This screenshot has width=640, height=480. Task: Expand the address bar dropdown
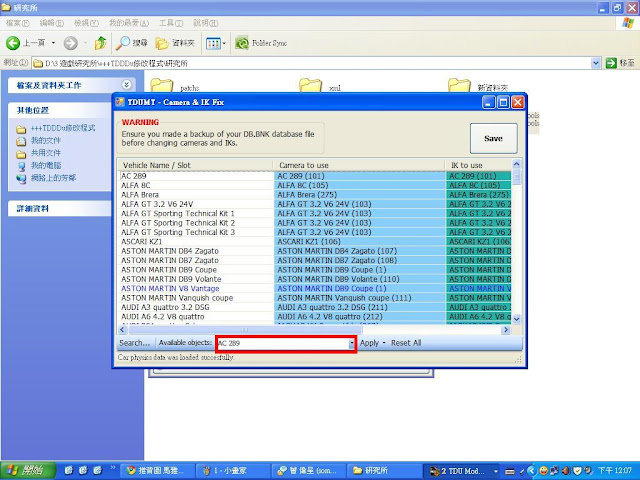coord(596,63)
